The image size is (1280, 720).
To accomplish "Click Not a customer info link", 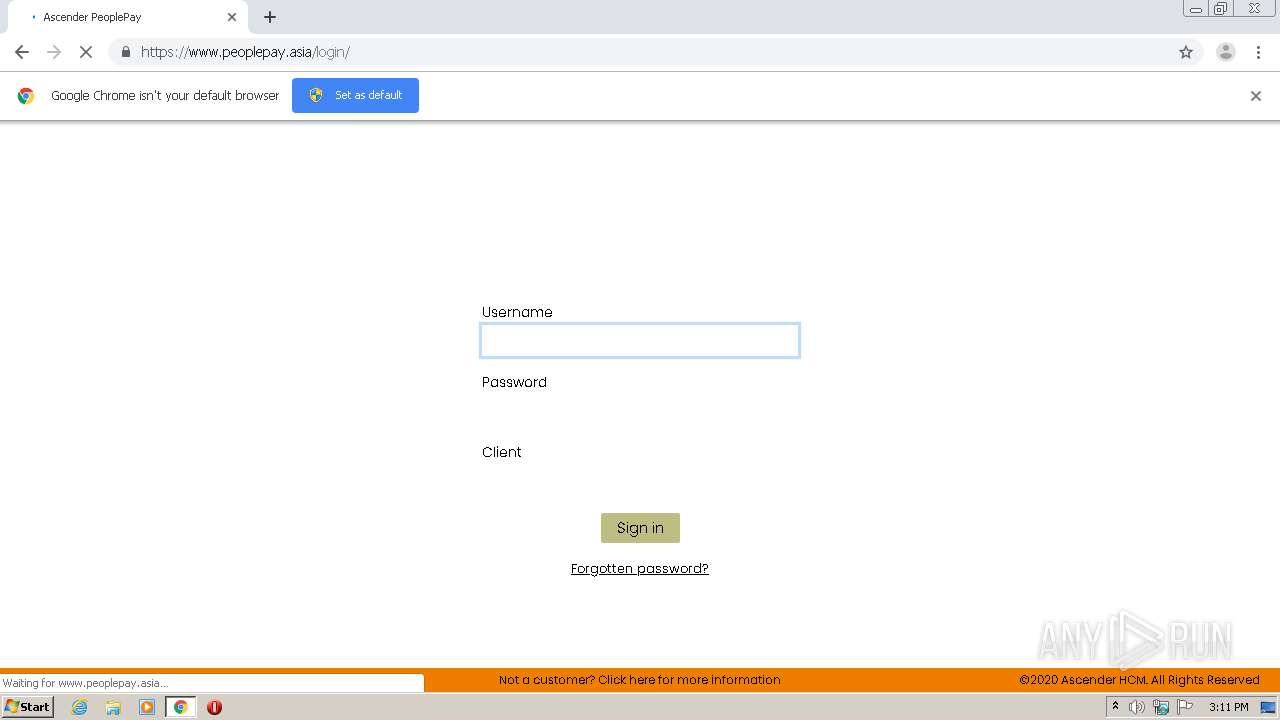I will [x=640, y=680].
